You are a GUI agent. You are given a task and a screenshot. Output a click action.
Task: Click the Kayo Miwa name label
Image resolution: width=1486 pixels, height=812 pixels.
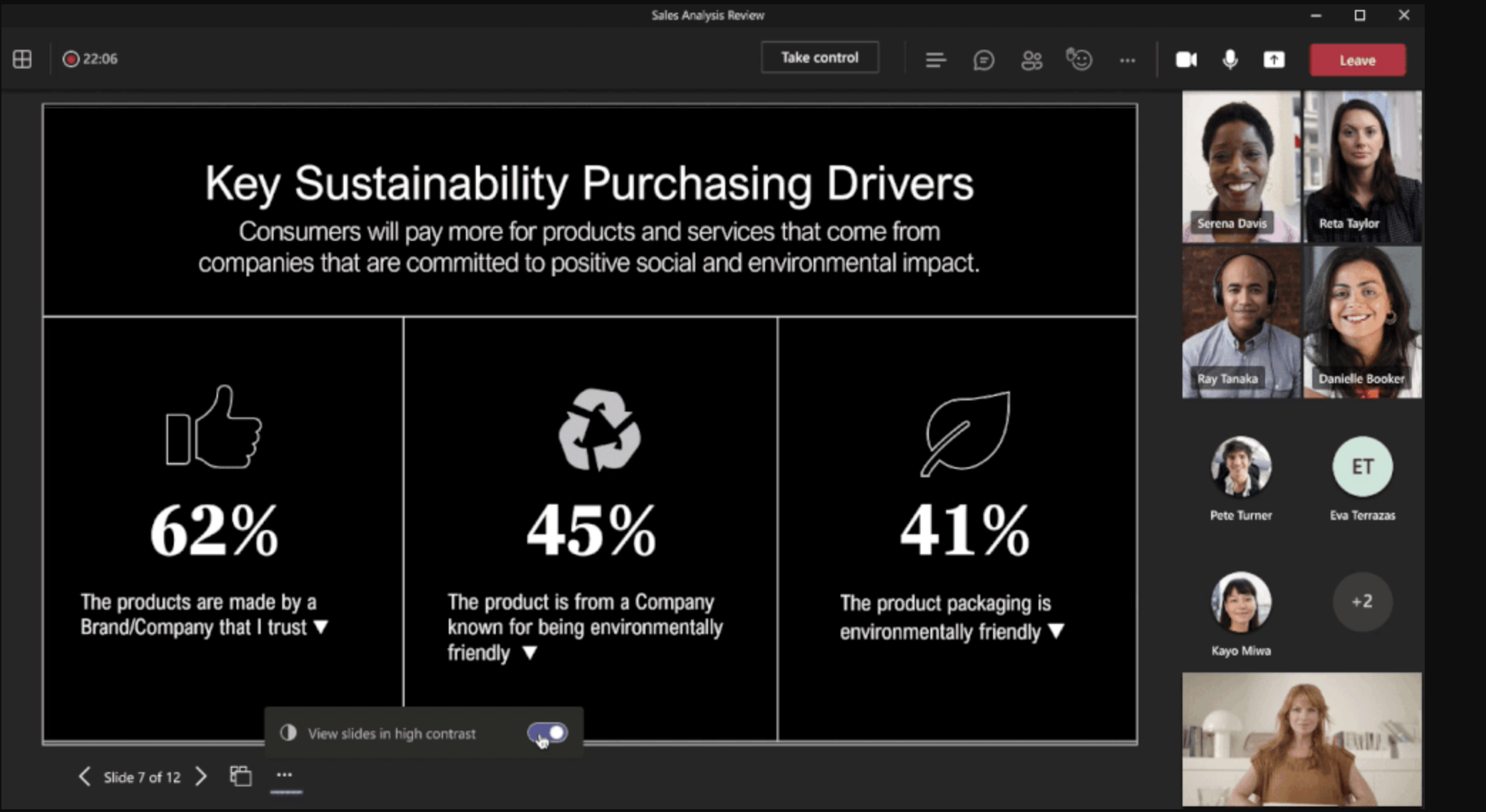1241,650
